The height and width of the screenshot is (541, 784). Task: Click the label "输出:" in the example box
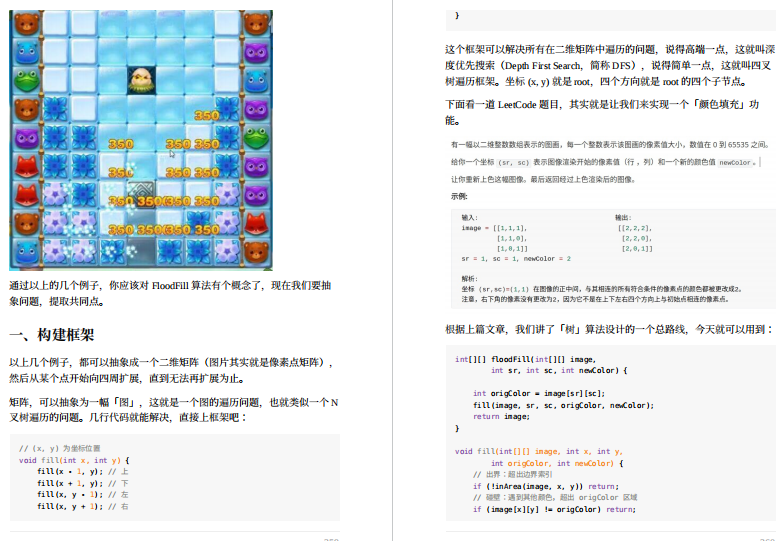click(624, 218)
